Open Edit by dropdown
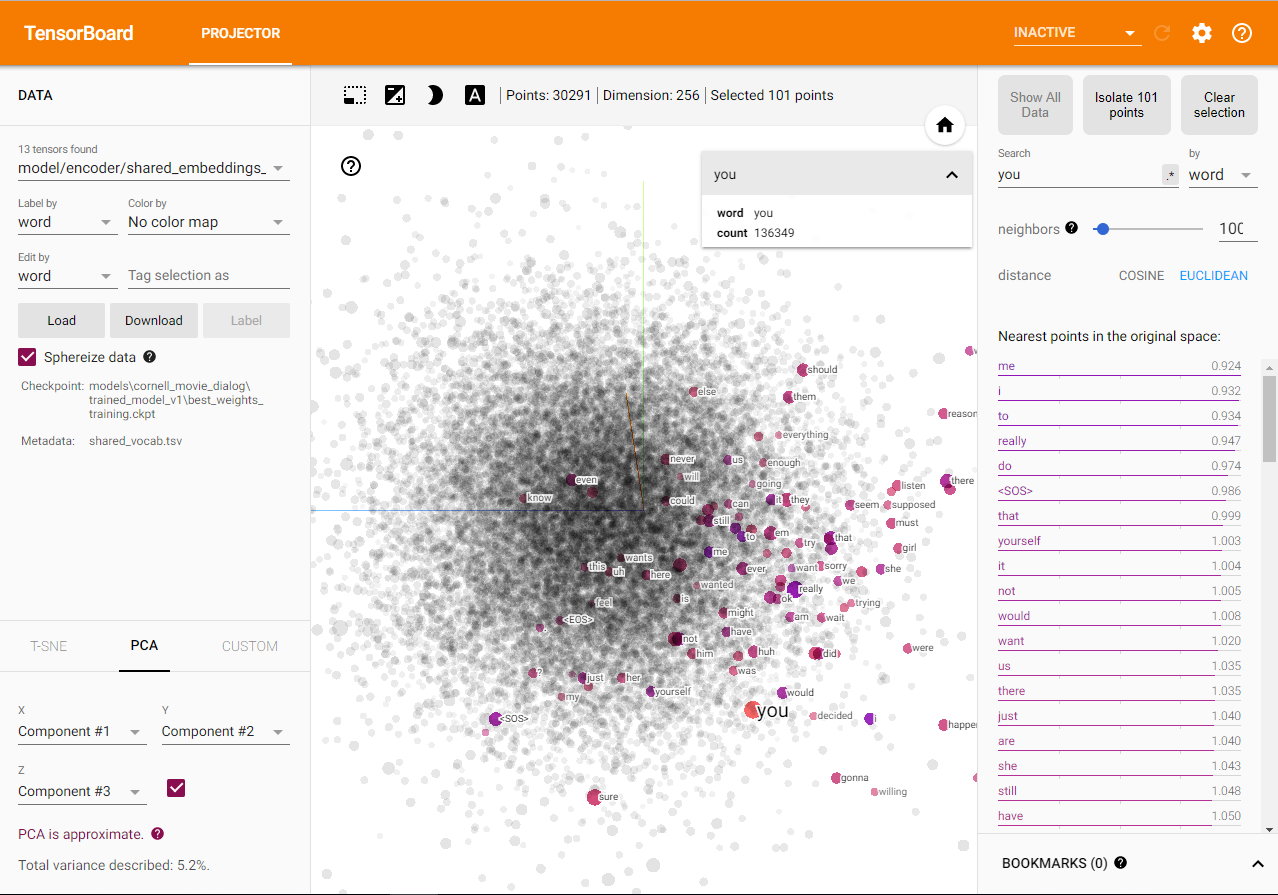Screen dimensions: 1278x895 coord(67,276)
